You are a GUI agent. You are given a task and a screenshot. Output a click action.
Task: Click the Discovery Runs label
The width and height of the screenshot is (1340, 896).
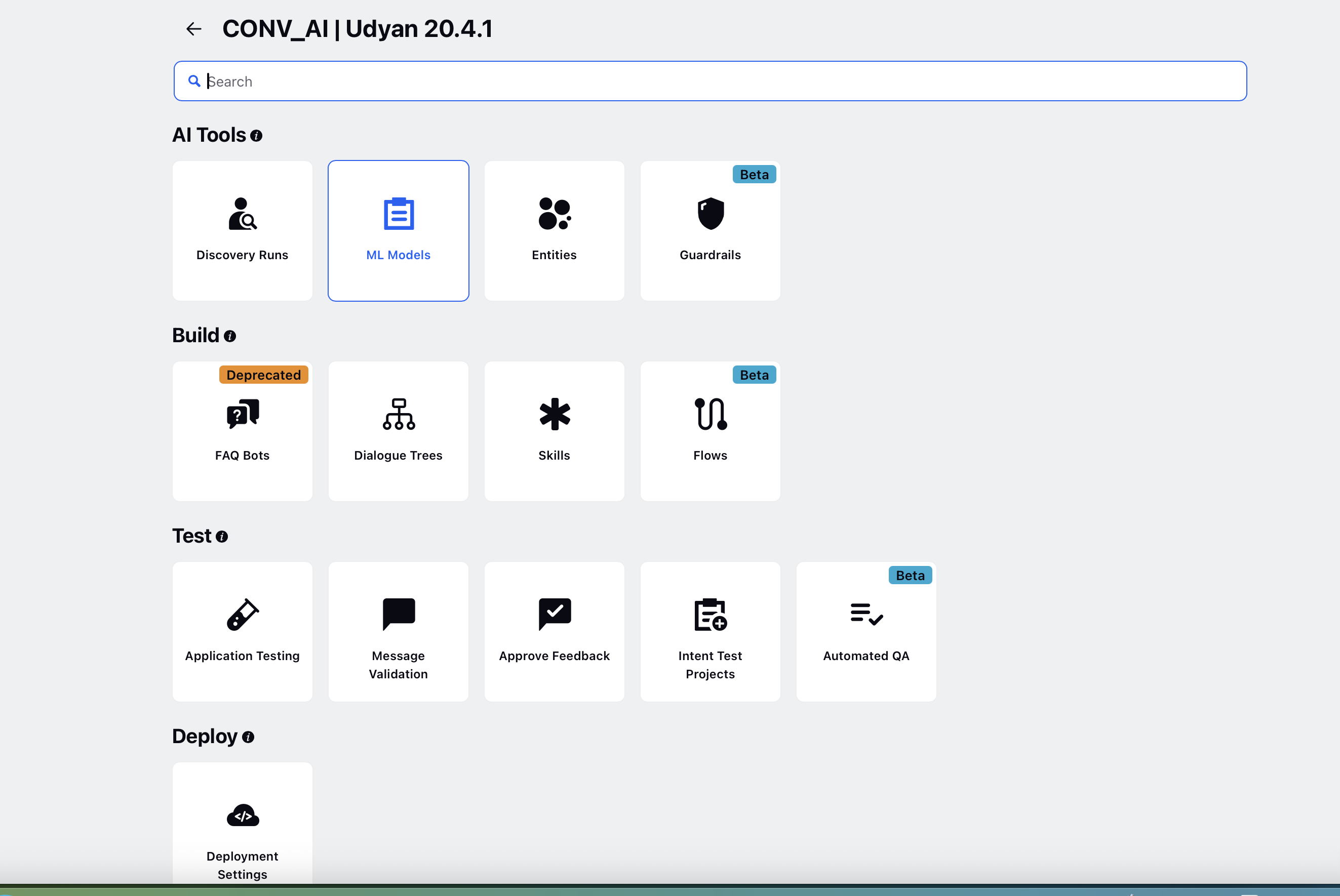(243, 255)
